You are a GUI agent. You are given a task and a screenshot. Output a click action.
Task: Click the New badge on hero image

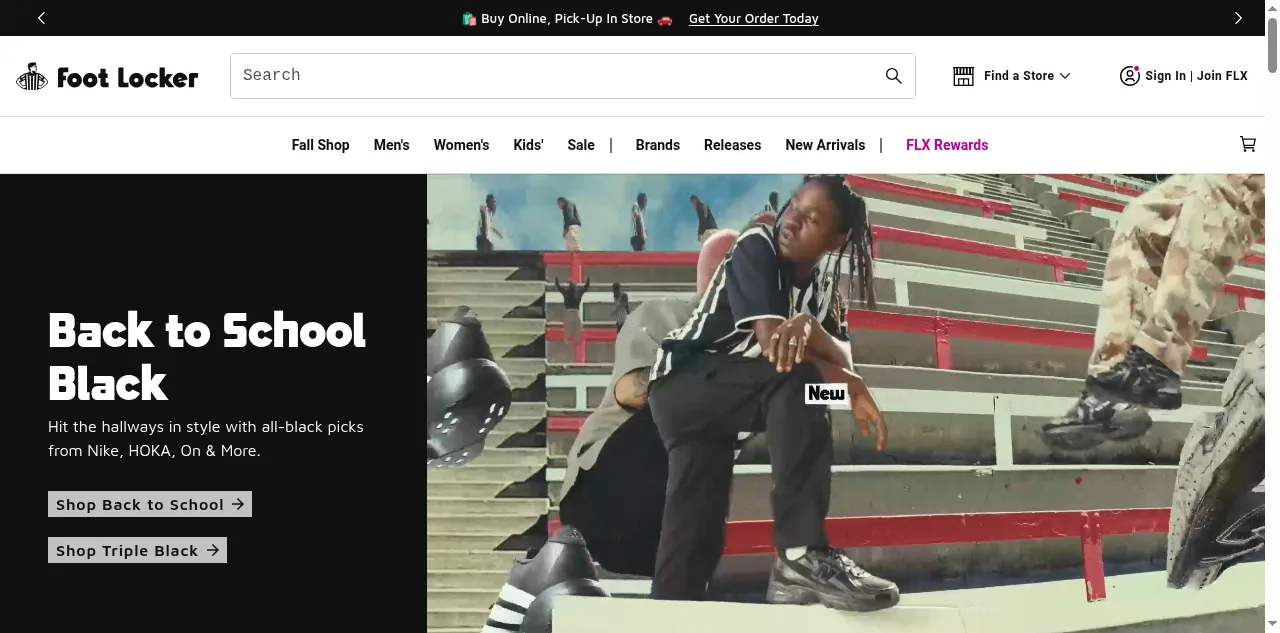click(x=826, y=394)
